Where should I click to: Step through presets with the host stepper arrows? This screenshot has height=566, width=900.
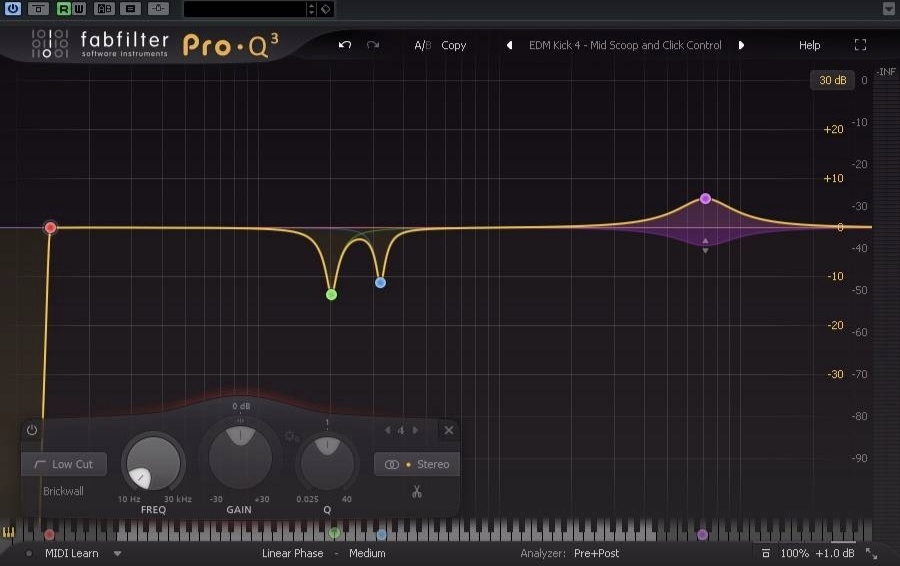tap(311, 9)
